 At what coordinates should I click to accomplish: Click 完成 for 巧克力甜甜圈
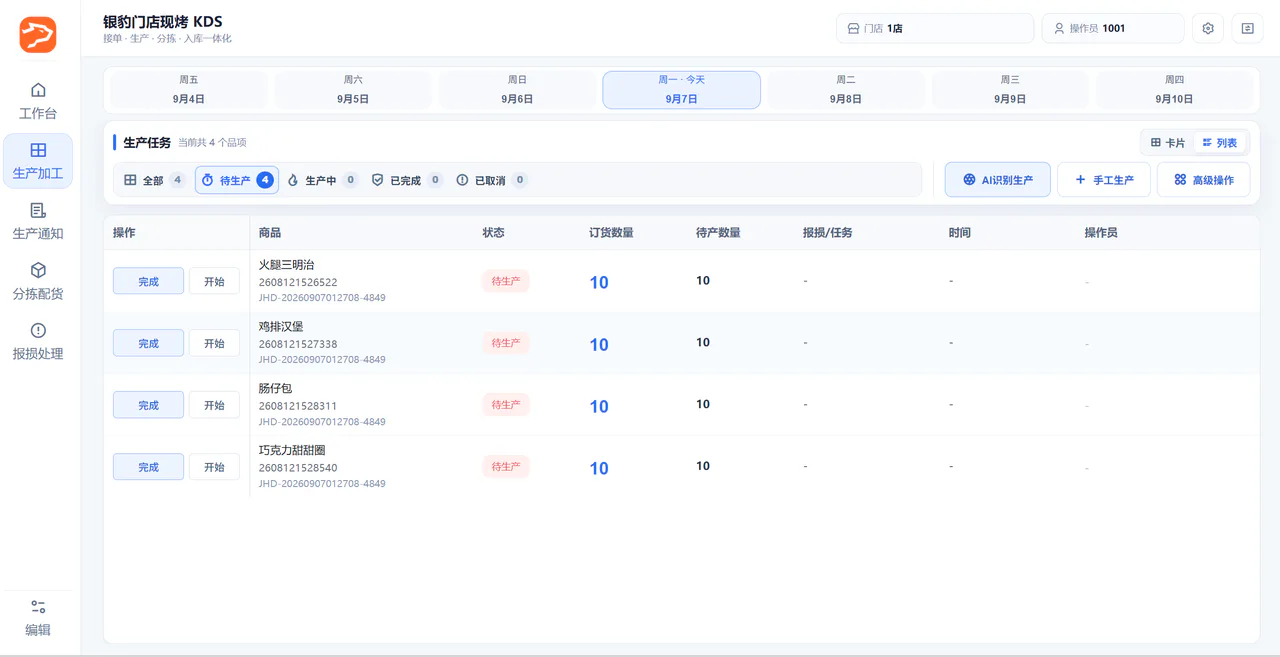[x=148, y=467]
